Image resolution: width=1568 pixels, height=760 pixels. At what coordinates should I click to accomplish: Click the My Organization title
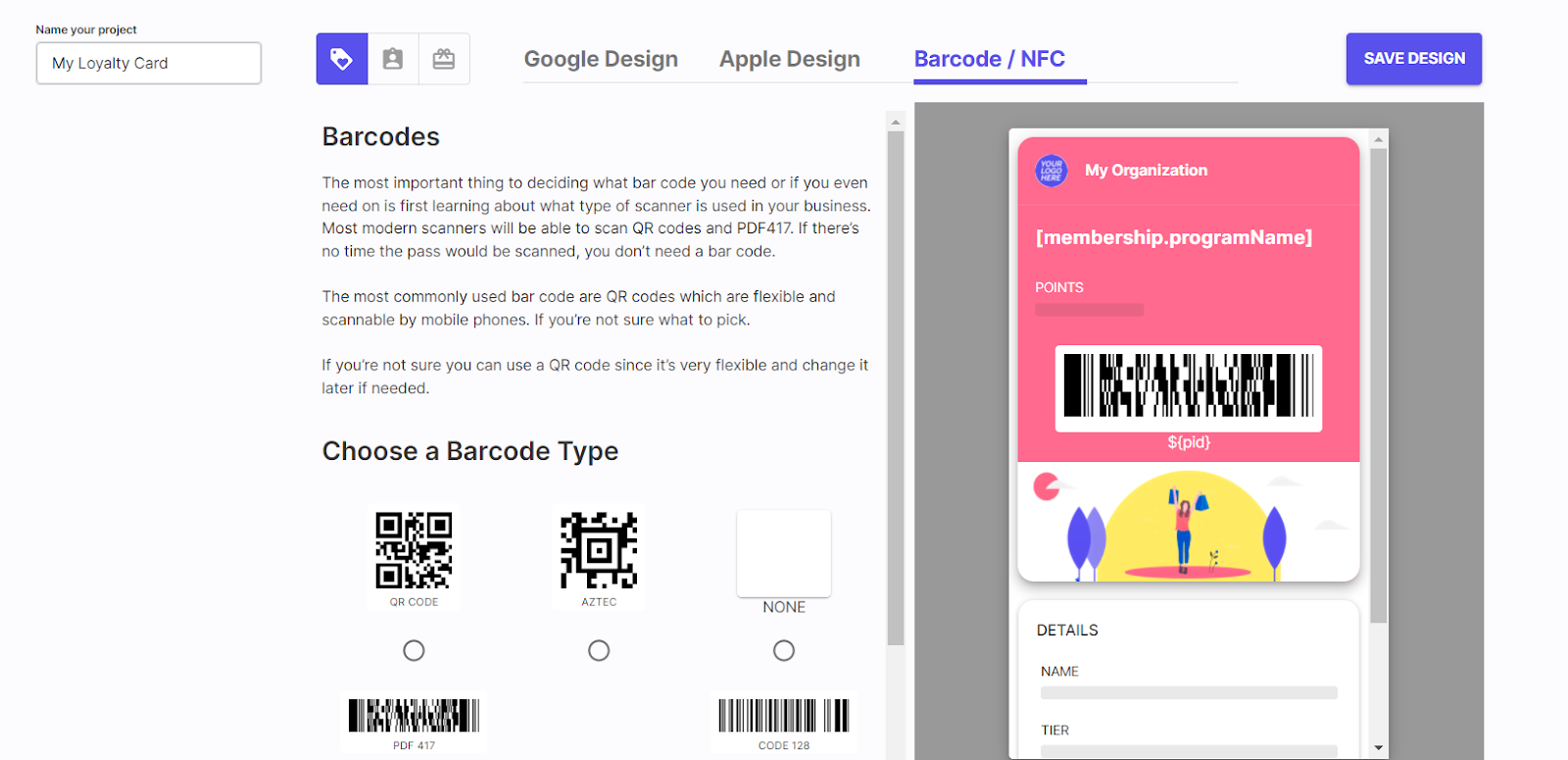coord(1146,170)
